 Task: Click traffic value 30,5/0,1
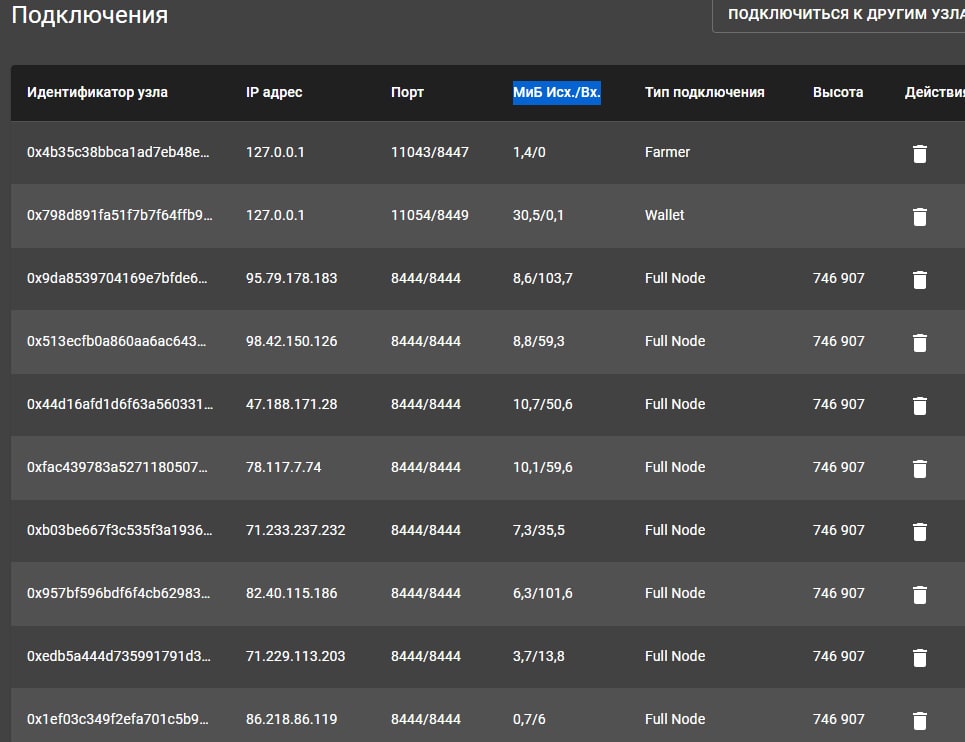tap(539, 215)
